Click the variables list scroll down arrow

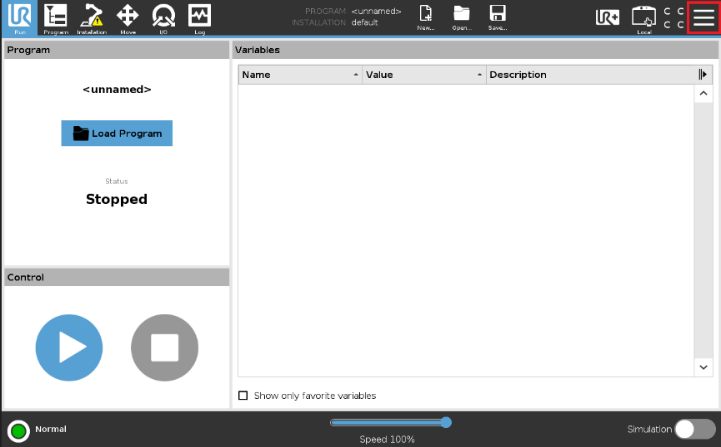[x=703, y=367]
